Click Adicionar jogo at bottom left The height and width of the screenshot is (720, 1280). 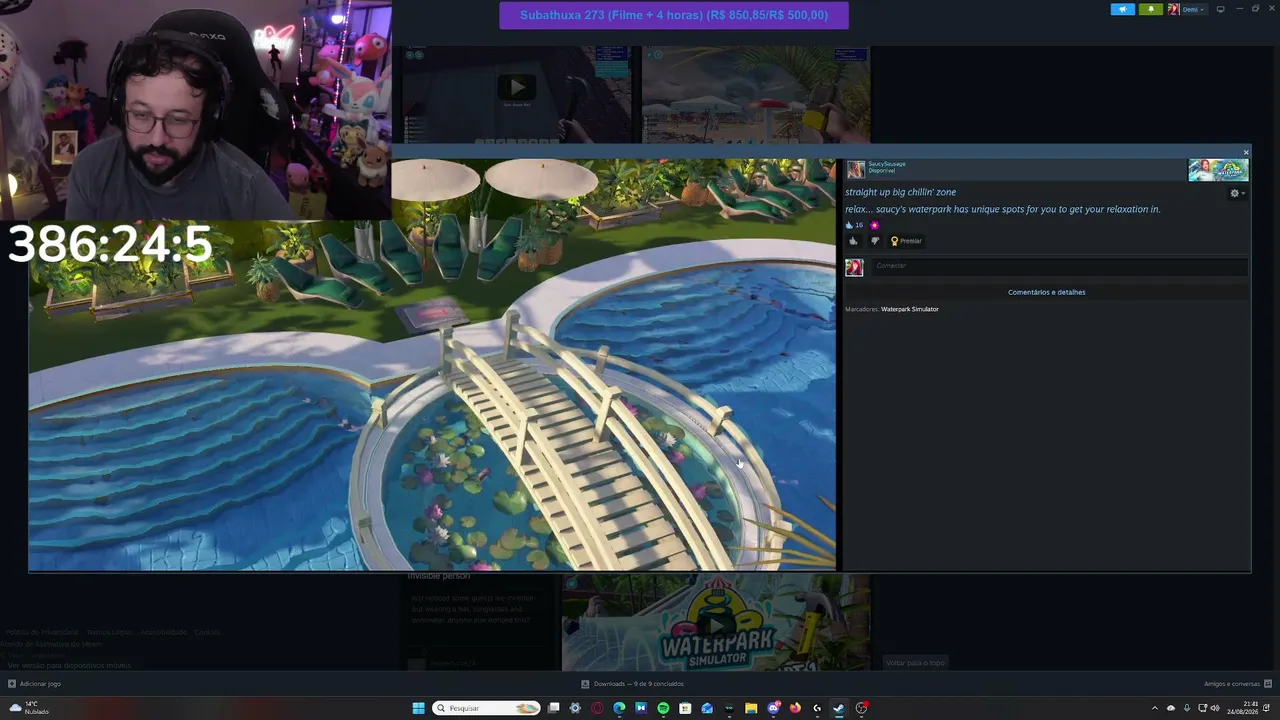click(x=34, y=684)
